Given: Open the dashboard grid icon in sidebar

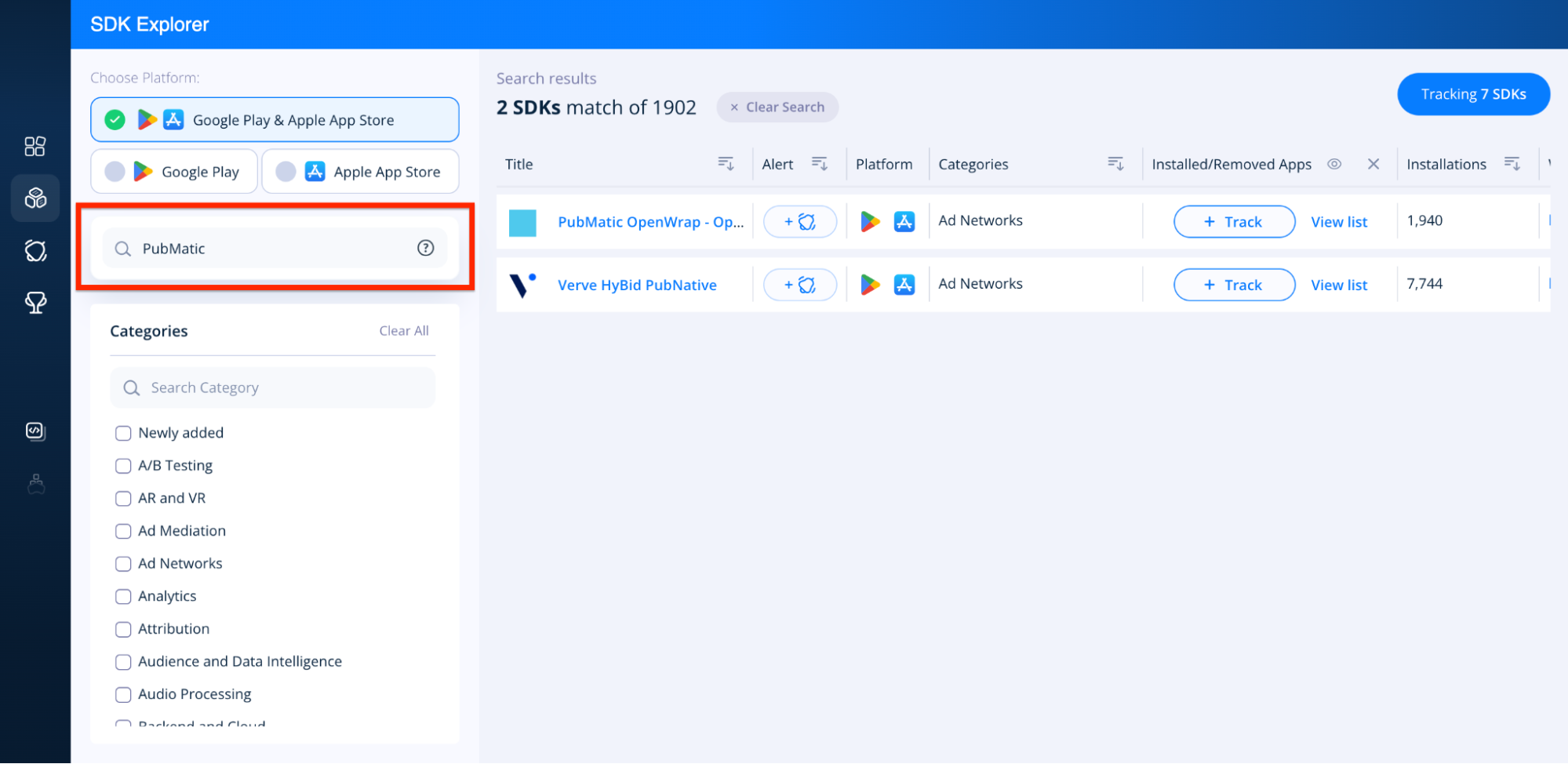Looking at the screenshot, I should pos(35,147).
